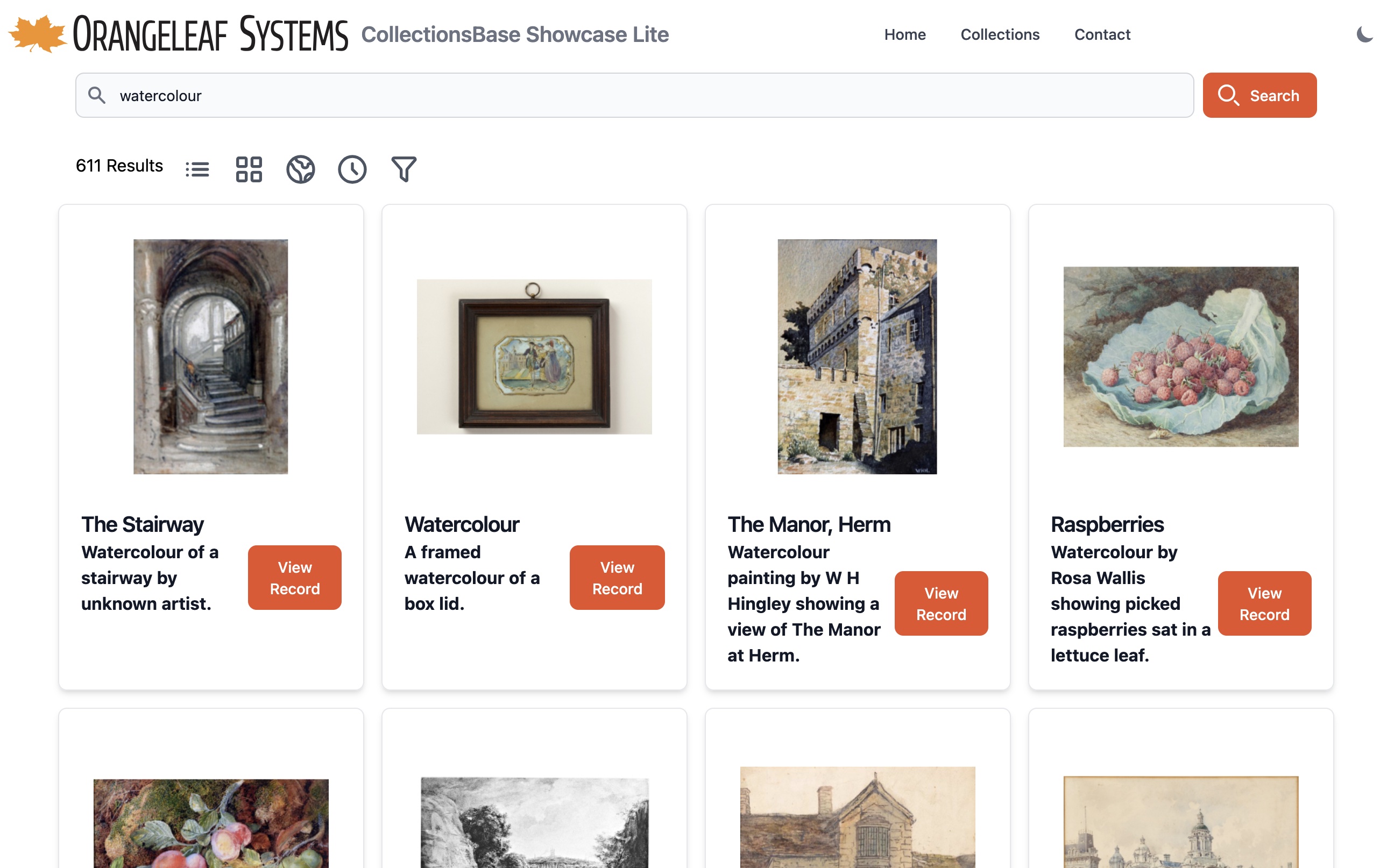This screenshot has height=868, width=1387.
Task: Click the Orangeleaf Systems wordmark
Action: [x=210, y=34]
